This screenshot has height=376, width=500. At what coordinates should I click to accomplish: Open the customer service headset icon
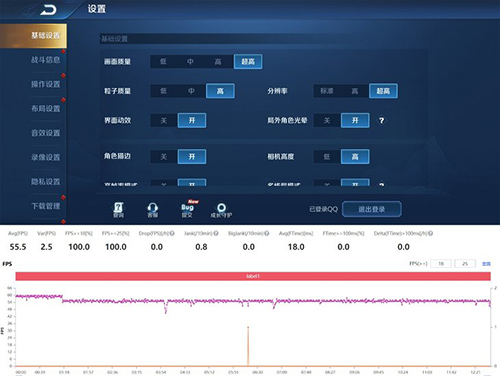(153, 210)
